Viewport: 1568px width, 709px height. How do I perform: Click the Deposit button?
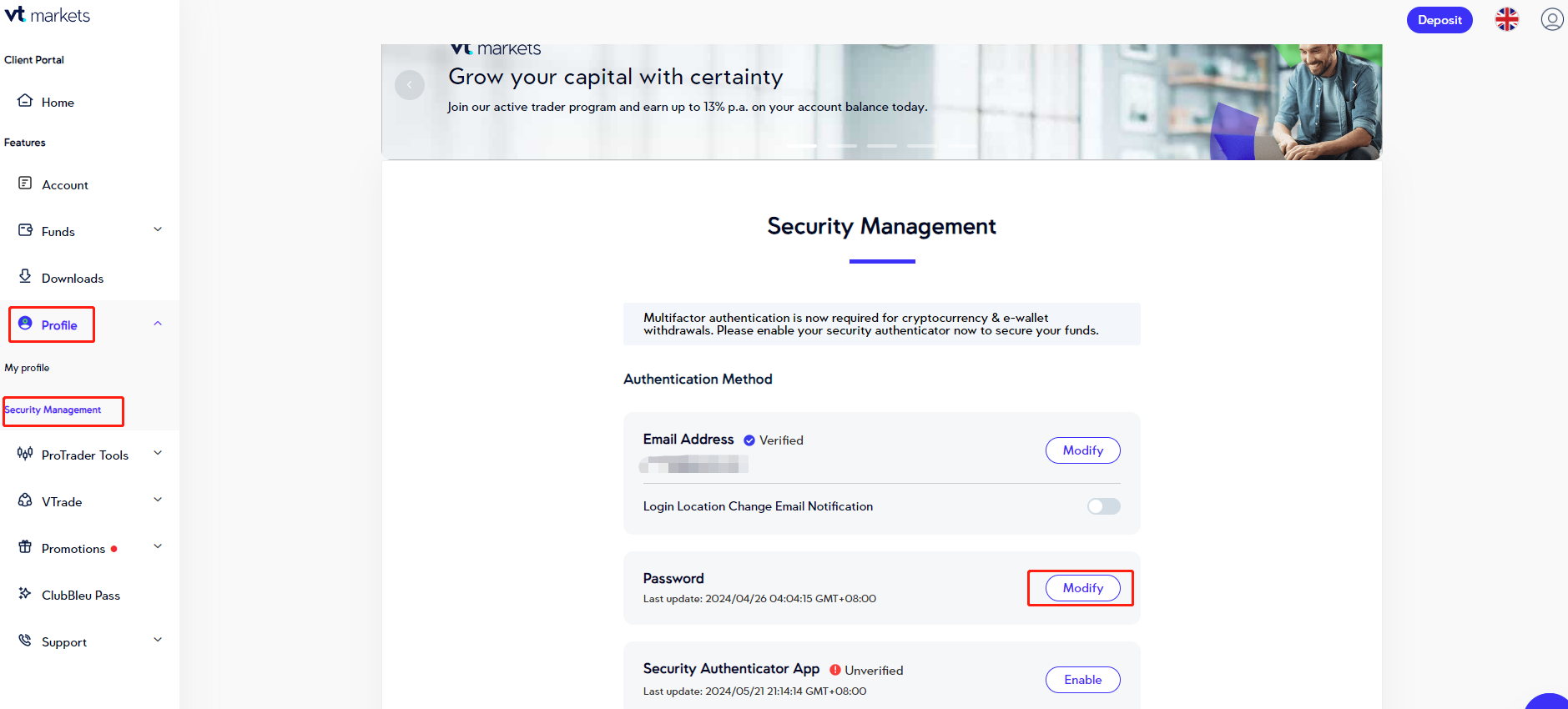pyautogui.click(x=1439, y=20)
